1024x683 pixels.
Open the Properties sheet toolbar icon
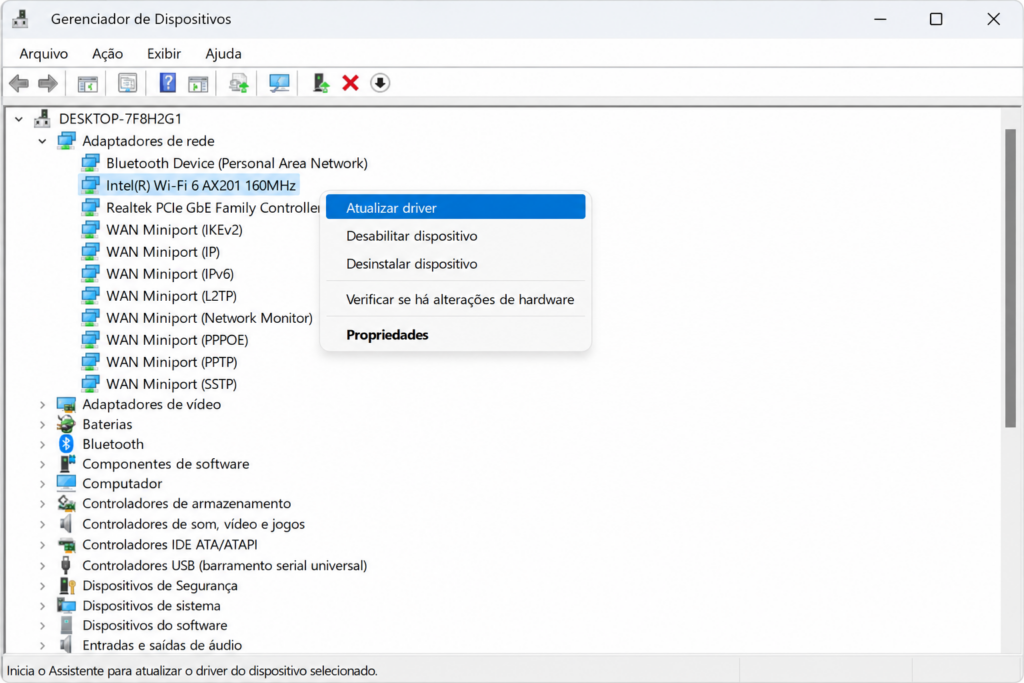click(127, 83)
